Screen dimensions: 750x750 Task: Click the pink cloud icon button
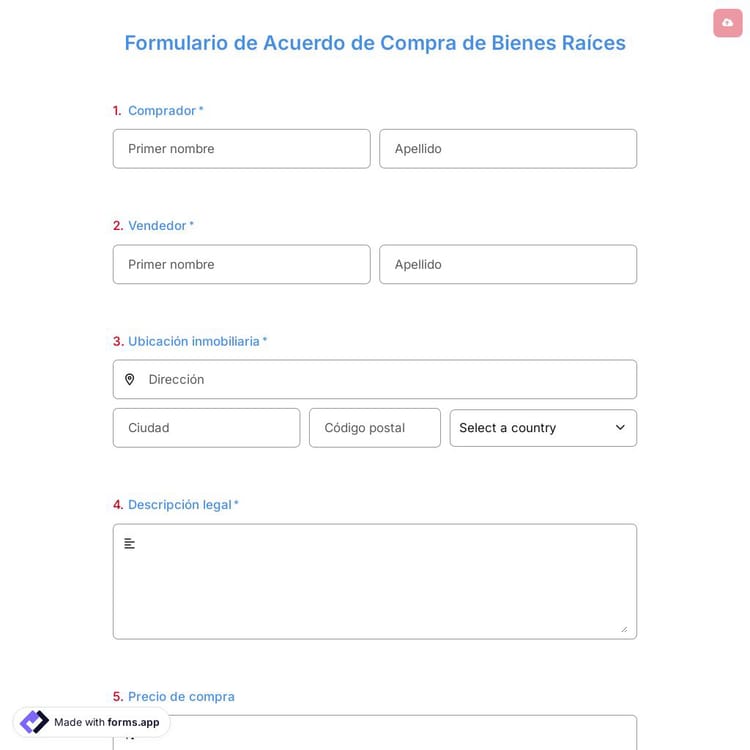[x=727, y=23]
